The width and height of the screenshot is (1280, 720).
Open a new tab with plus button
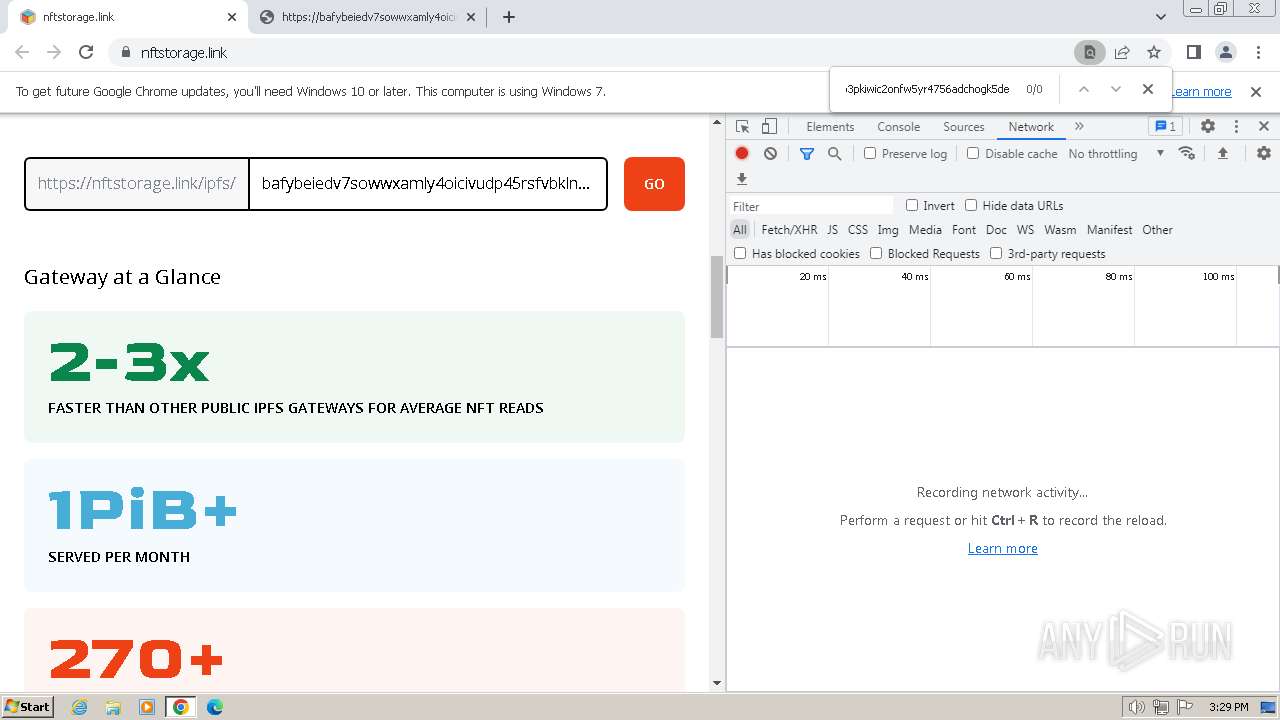point(509,17)
